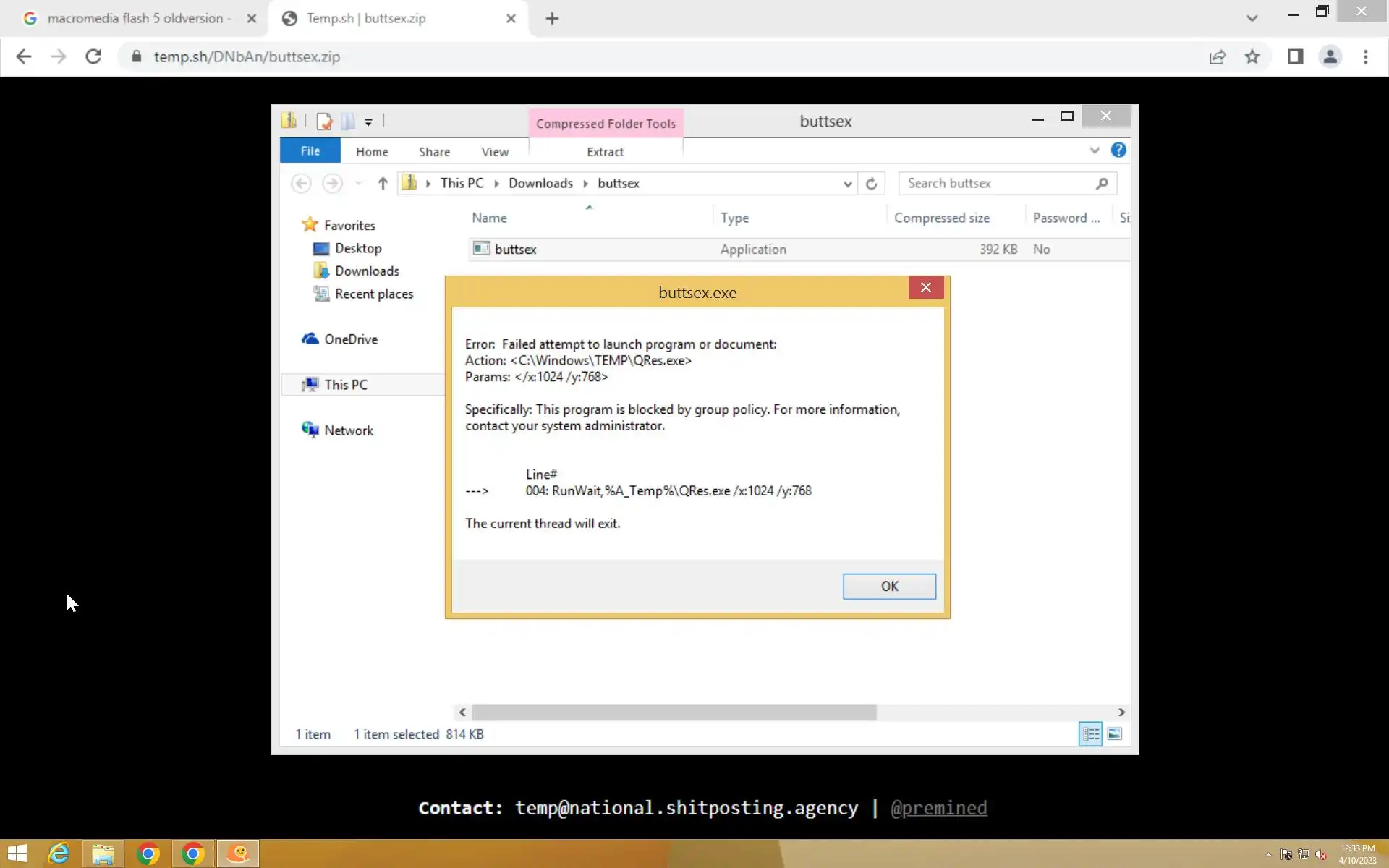
Task: Open File Explorer from taskbar
Action: (x=103, y=854)
